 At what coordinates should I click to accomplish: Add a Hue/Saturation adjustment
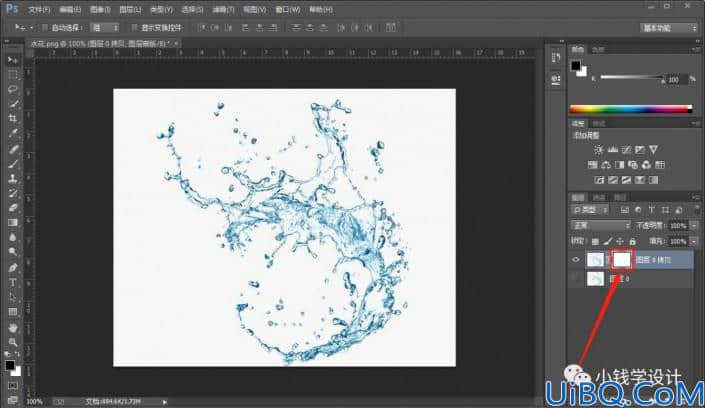593,165
